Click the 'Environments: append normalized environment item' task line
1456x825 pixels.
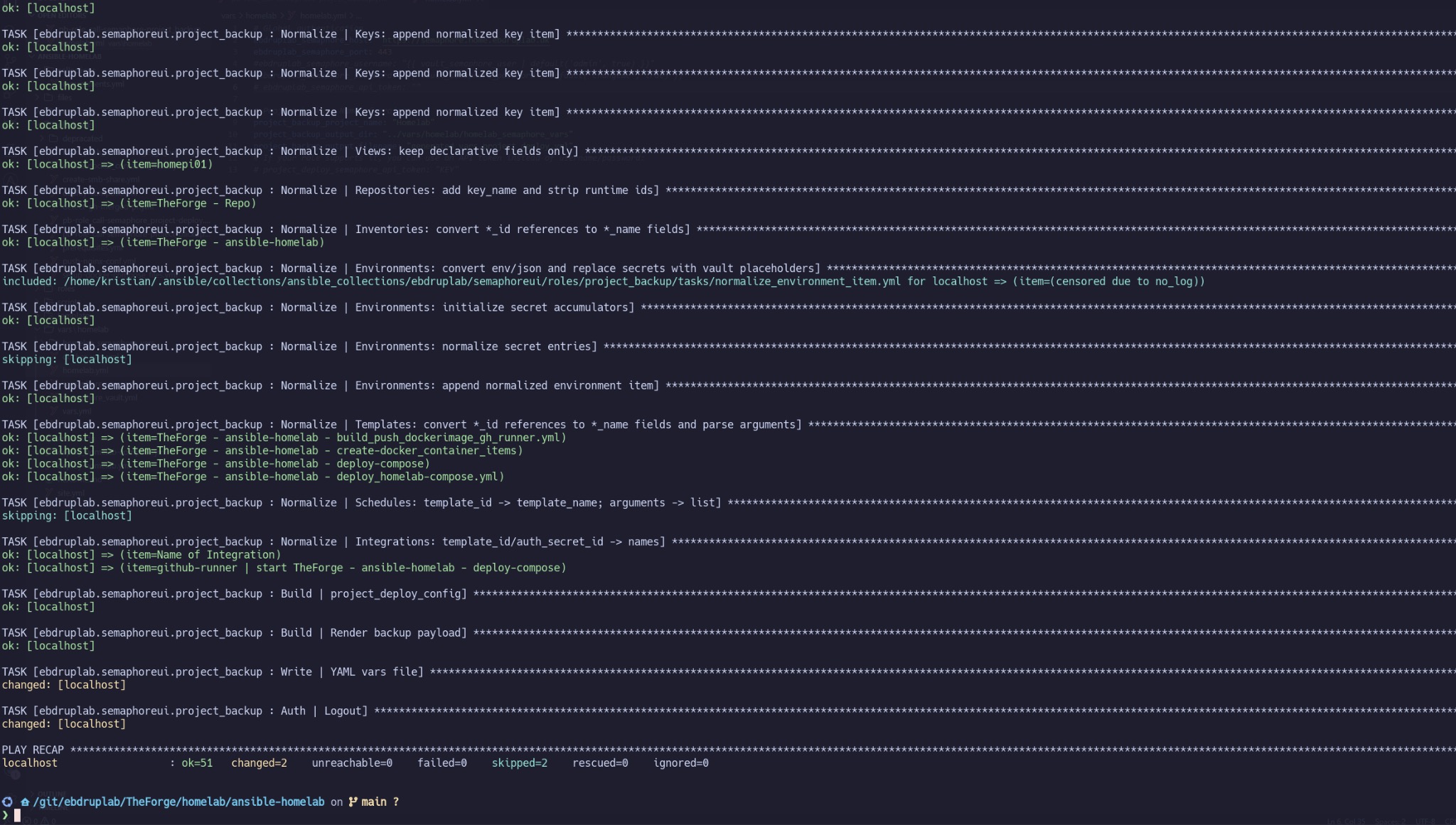pyautogui.click(x=728, y=385)
